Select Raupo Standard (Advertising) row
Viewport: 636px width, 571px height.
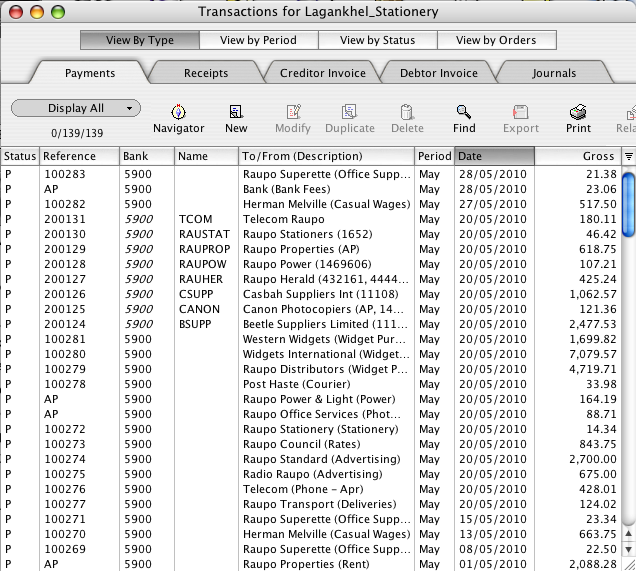click(310, 459)
